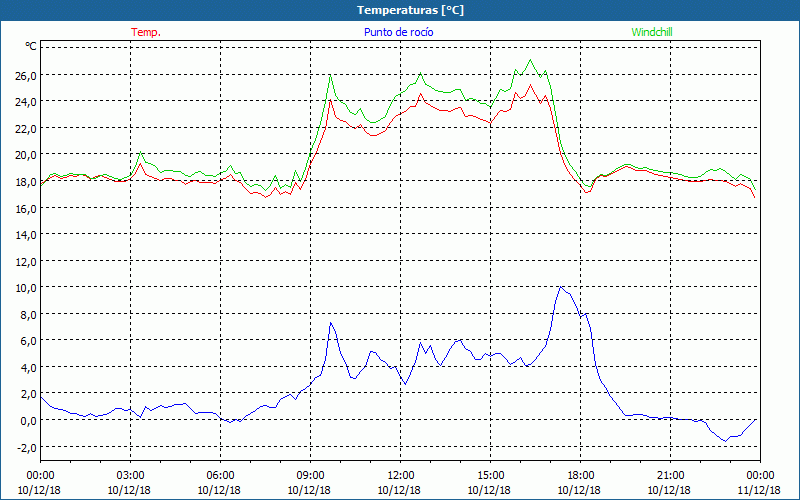Click the 22,0 y-axis value

pos(26,128)
